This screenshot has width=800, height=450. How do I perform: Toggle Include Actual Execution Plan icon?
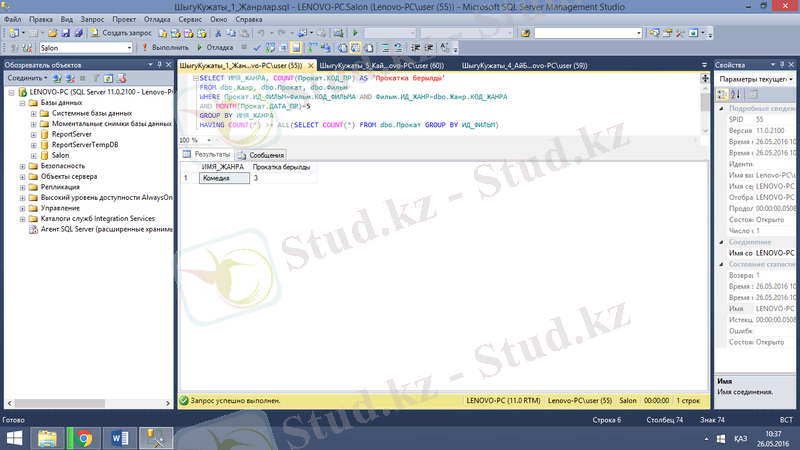312,47
